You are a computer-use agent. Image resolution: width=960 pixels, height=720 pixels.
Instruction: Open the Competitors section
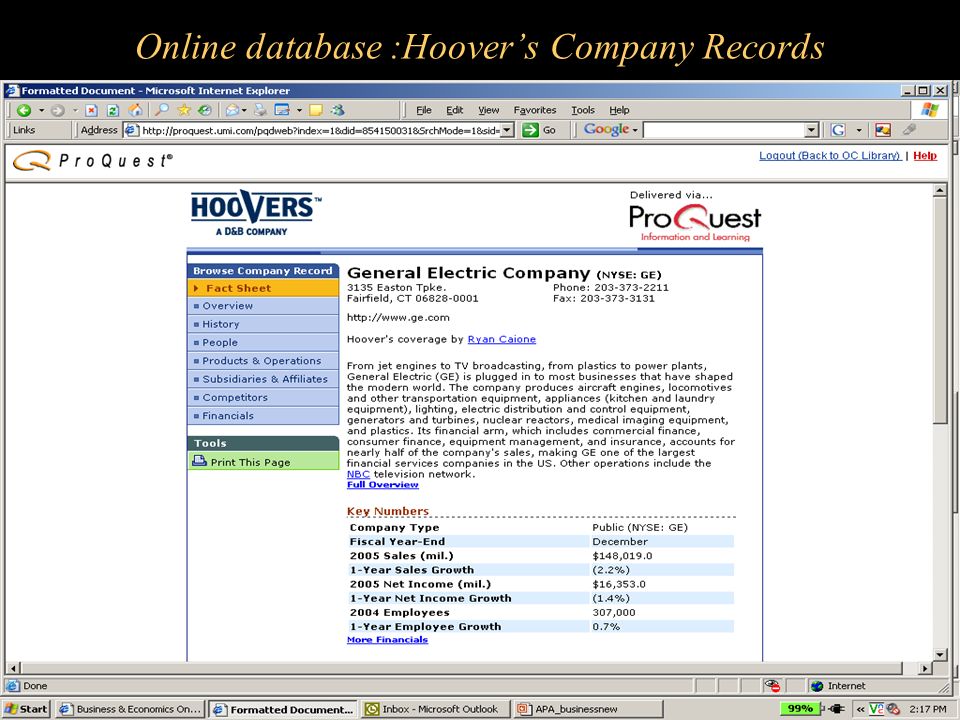(263, 397)
